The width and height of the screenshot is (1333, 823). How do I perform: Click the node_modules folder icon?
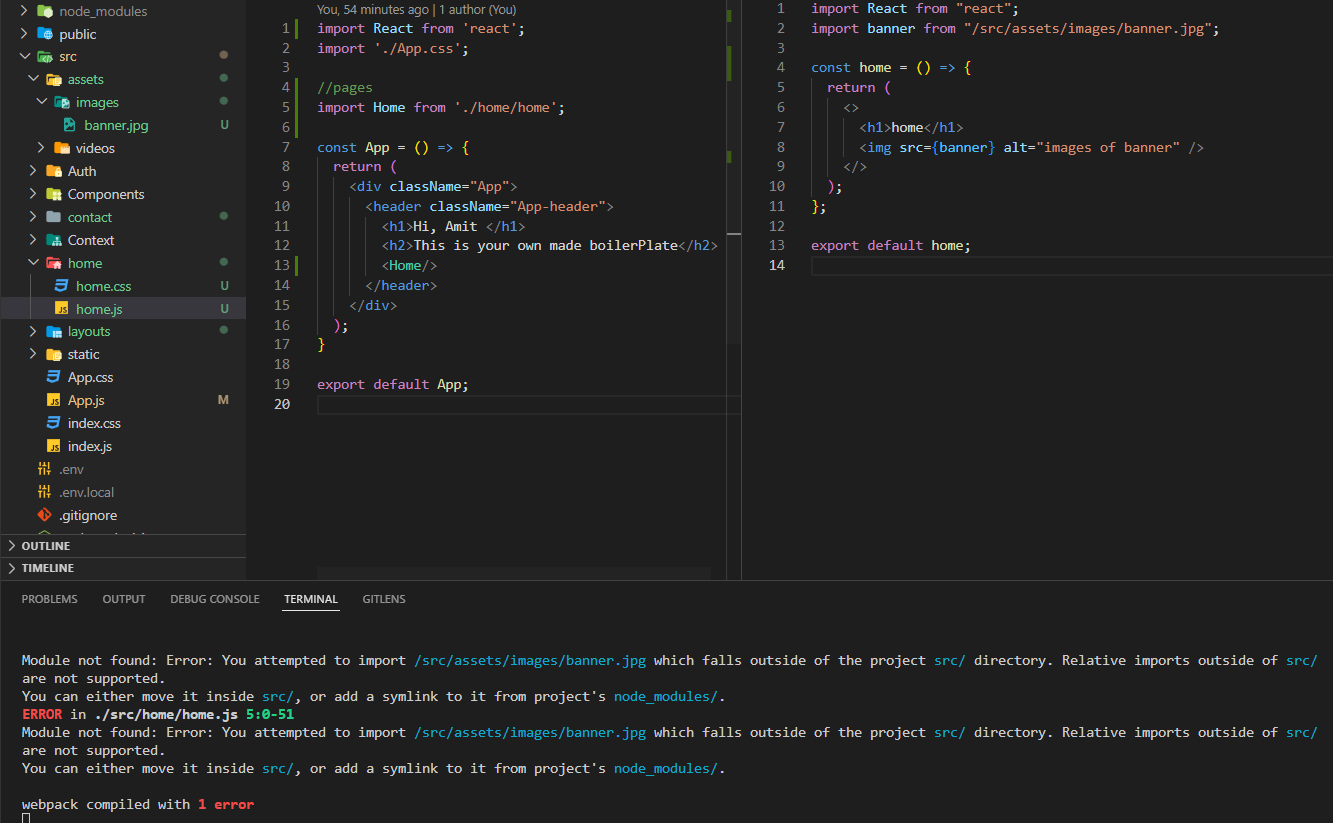pos(45,11)
